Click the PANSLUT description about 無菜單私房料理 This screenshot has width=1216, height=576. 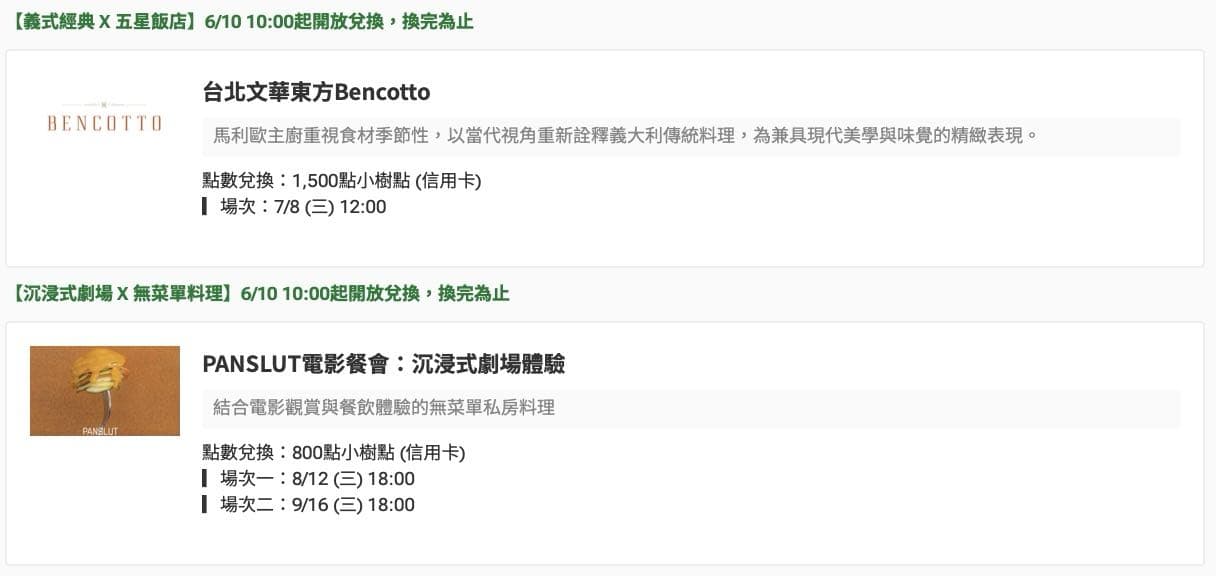click(x=691, y=408)
